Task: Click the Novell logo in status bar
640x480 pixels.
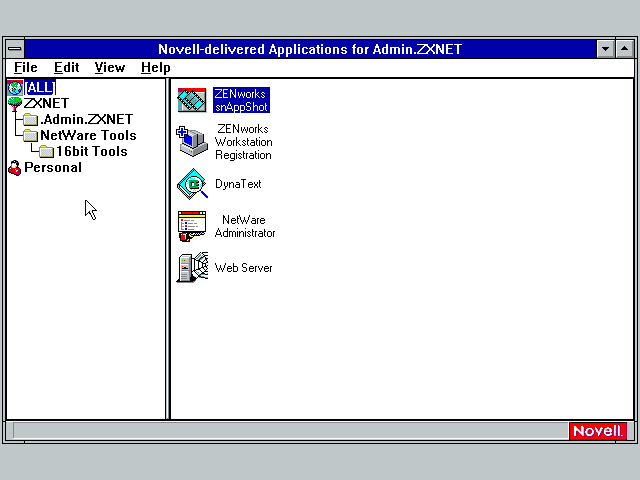Action: pos(598,431)
